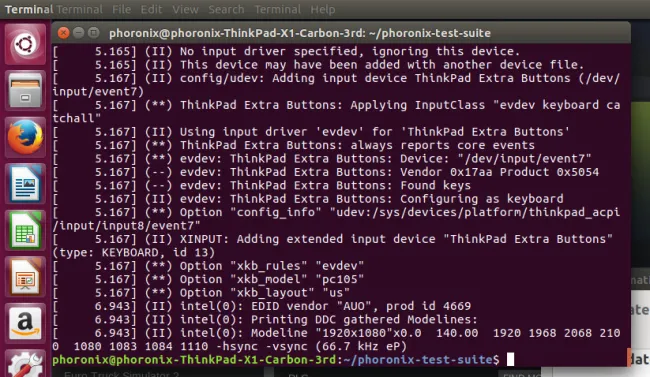Click the 'XINPUT: Adding extended input device' line
650x377 pixels.
pyautogui.click(x=333, y=239)
